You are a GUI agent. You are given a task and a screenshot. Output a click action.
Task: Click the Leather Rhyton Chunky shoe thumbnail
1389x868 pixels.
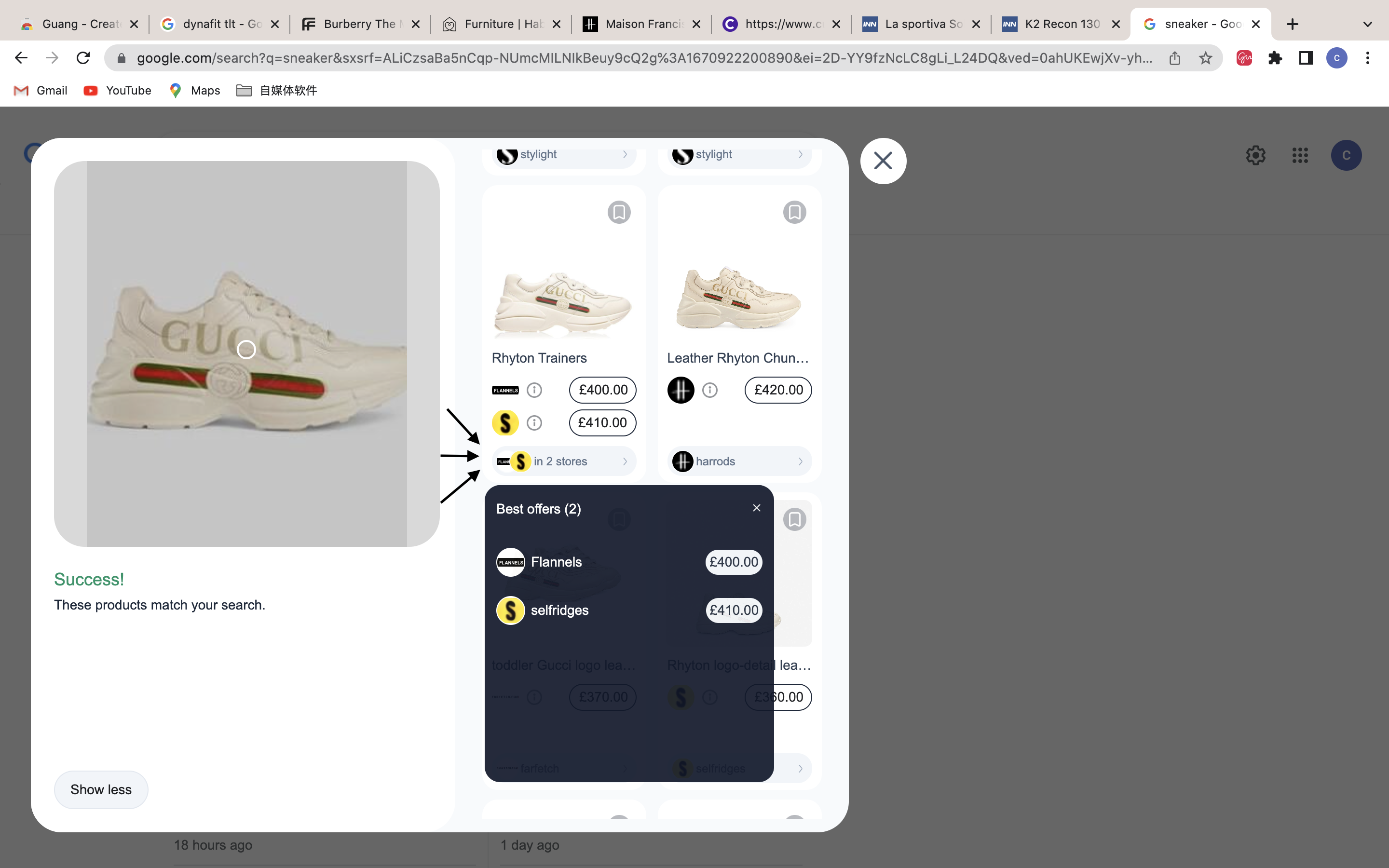click(x=739, y=298)
